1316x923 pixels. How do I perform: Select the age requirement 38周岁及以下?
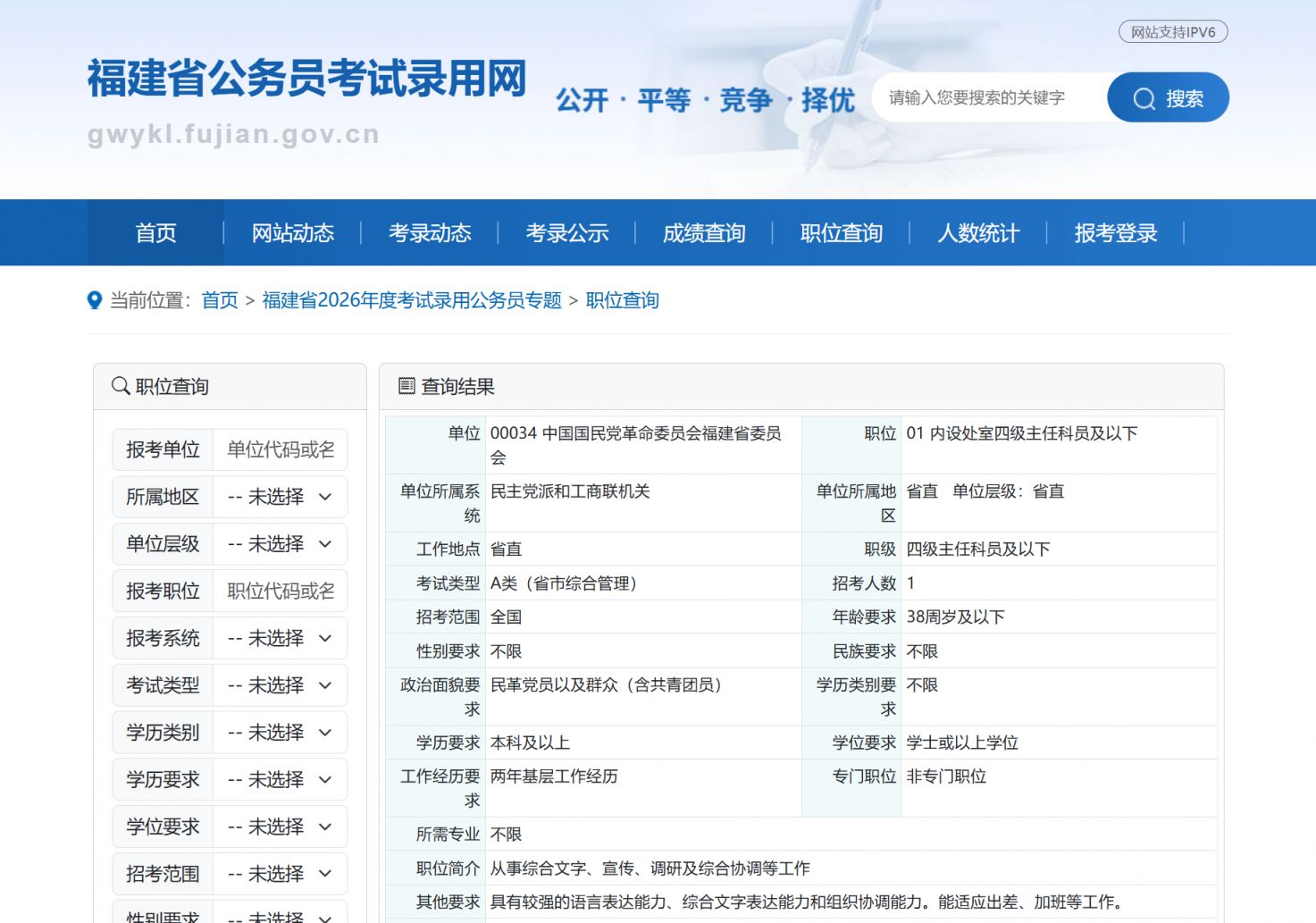[956, 617]
